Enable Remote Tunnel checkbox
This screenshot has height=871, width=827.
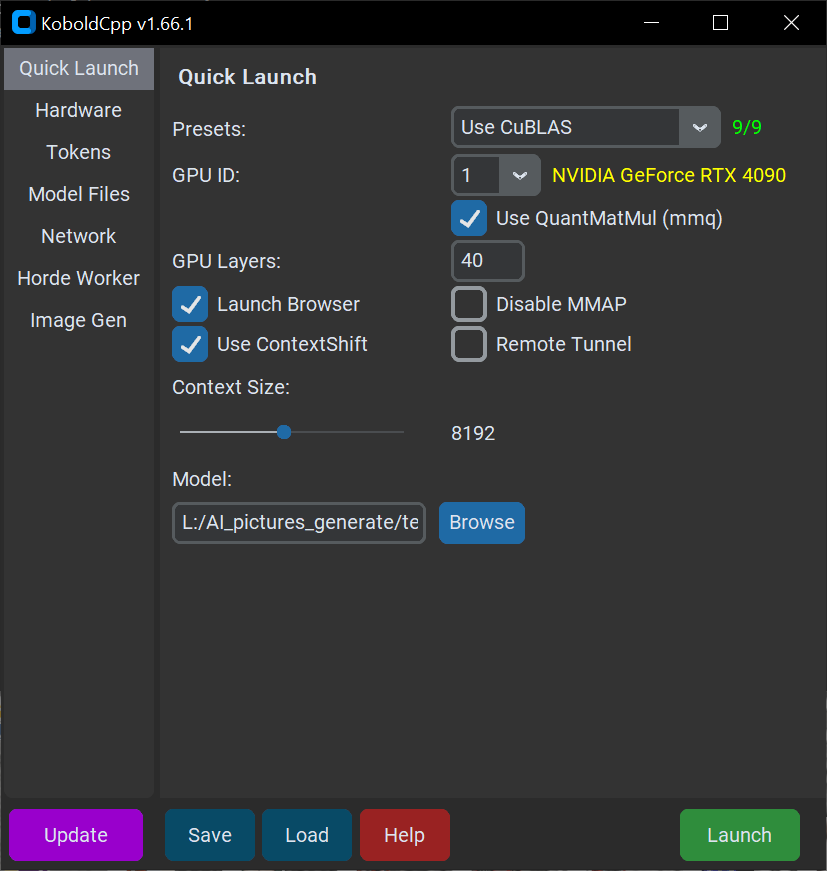click(469, 344)
